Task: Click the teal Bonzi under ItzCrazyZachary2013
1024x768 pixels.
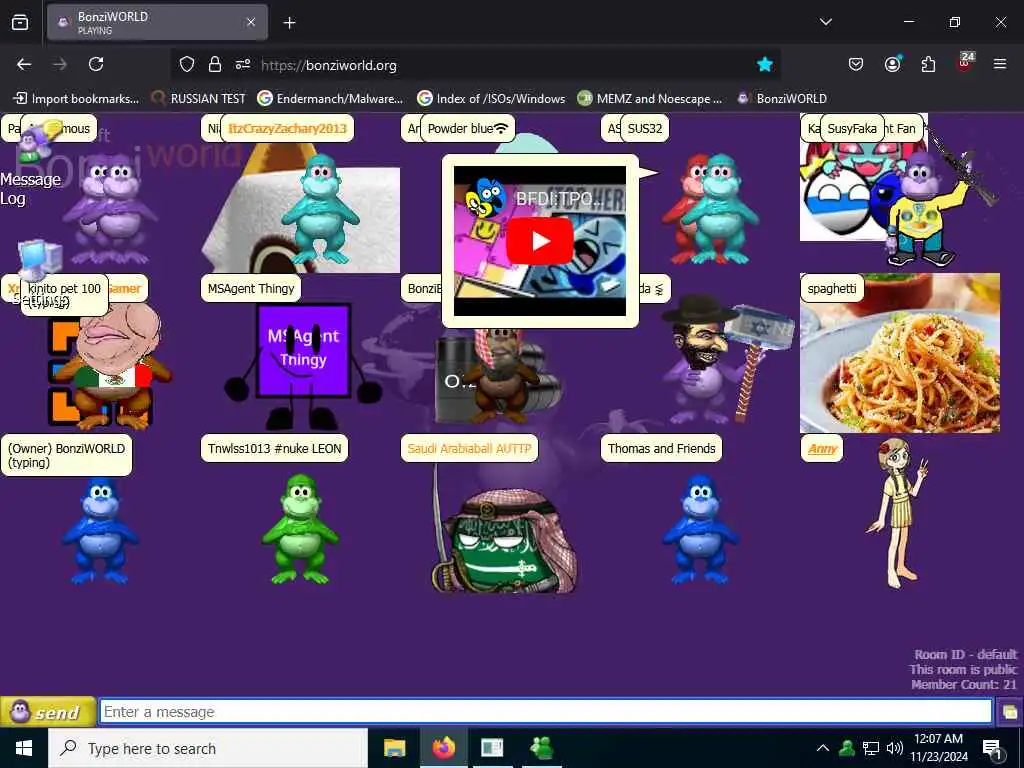Action: (x=320, y=210)
